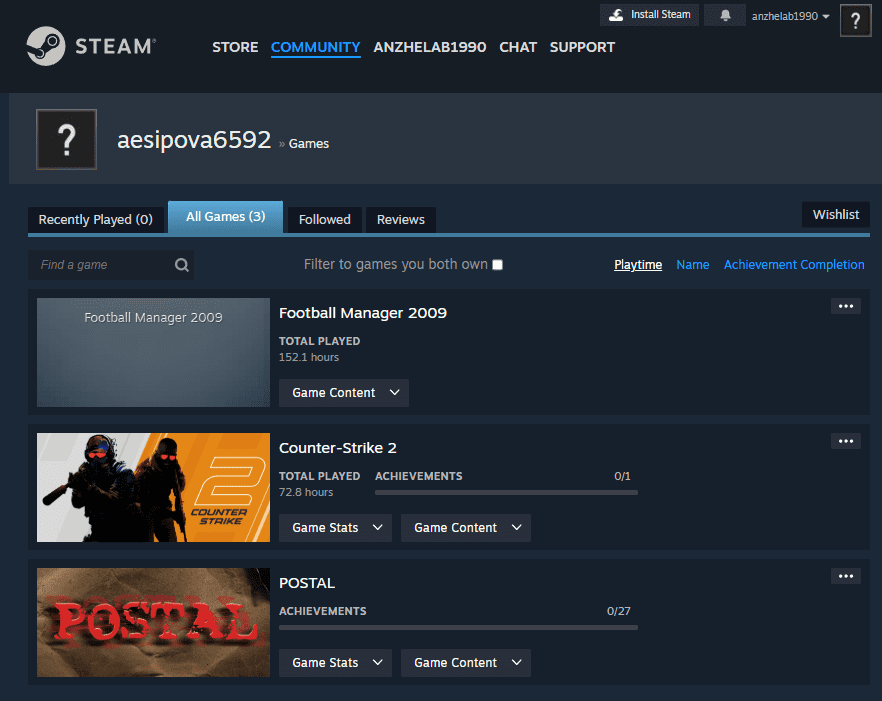
Task: Open the Wishlist
Action: click(835, 214)
